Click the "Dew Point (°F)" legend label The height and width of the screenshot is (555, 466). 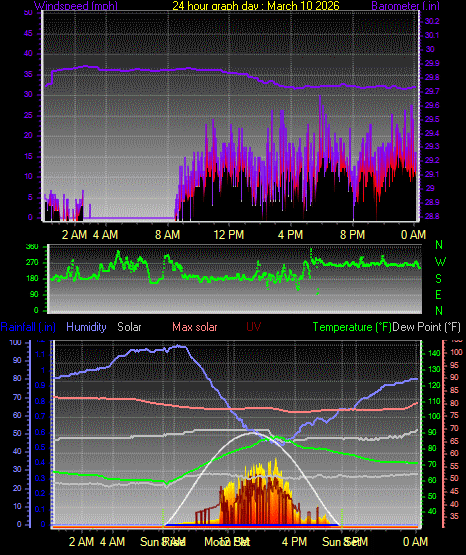click(x=426, y=327)
